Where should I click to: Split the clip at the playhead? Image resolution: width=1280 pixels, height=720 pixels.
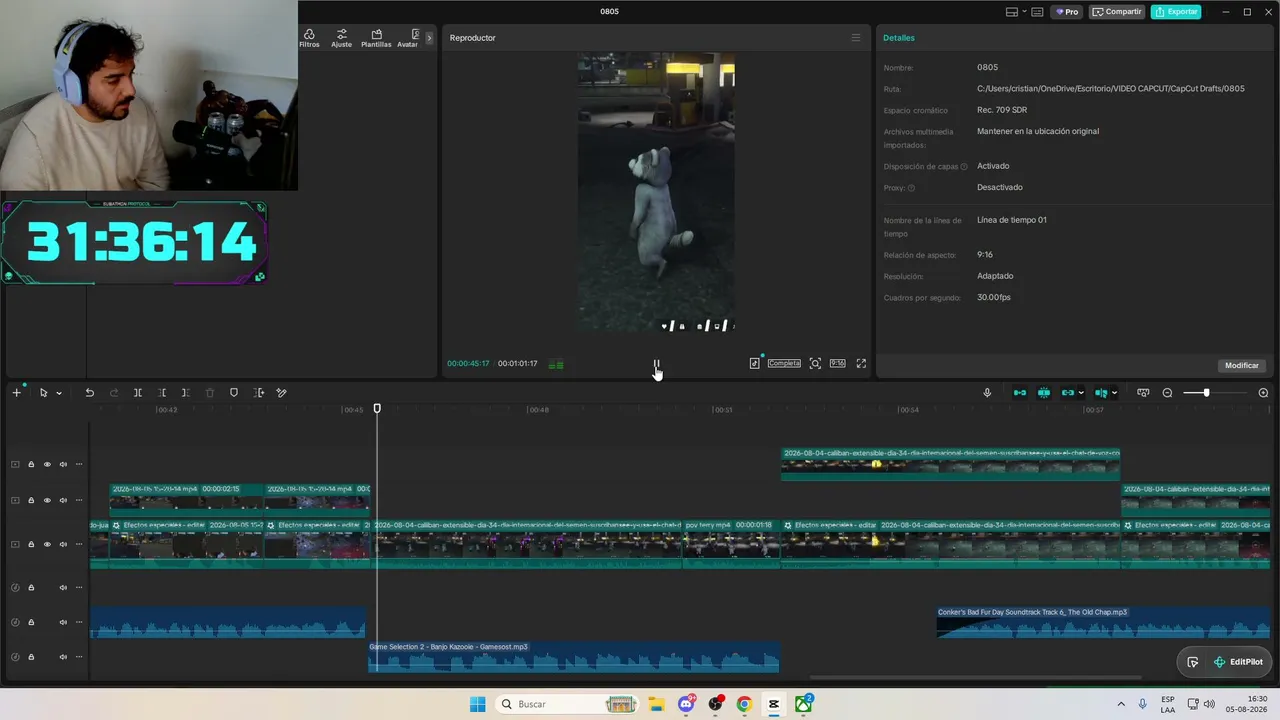pyautogui.click(x=138, y=393)
